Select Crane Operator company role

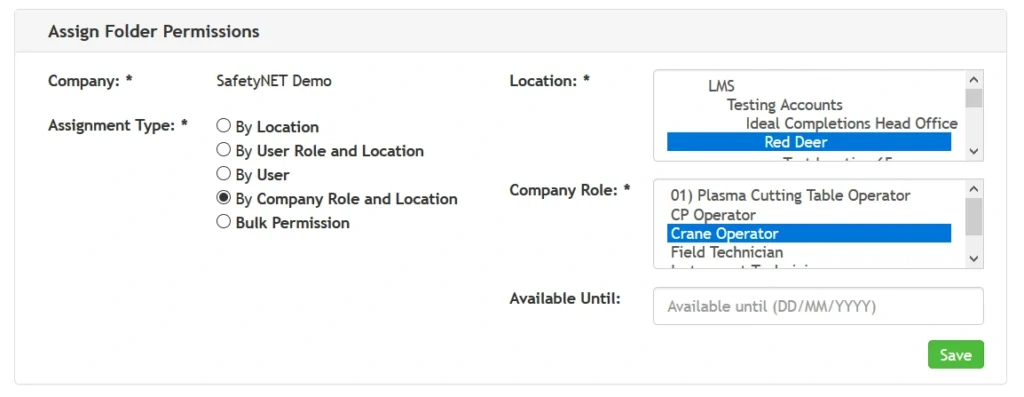point(809,233)
